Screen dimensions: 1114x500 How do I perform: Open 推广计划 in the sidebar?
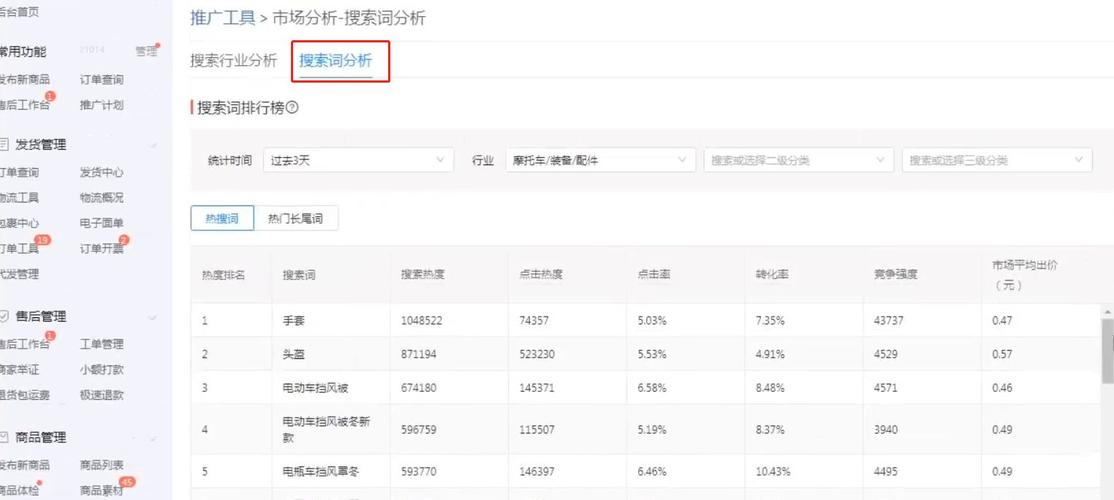click(x=102, y=105)
